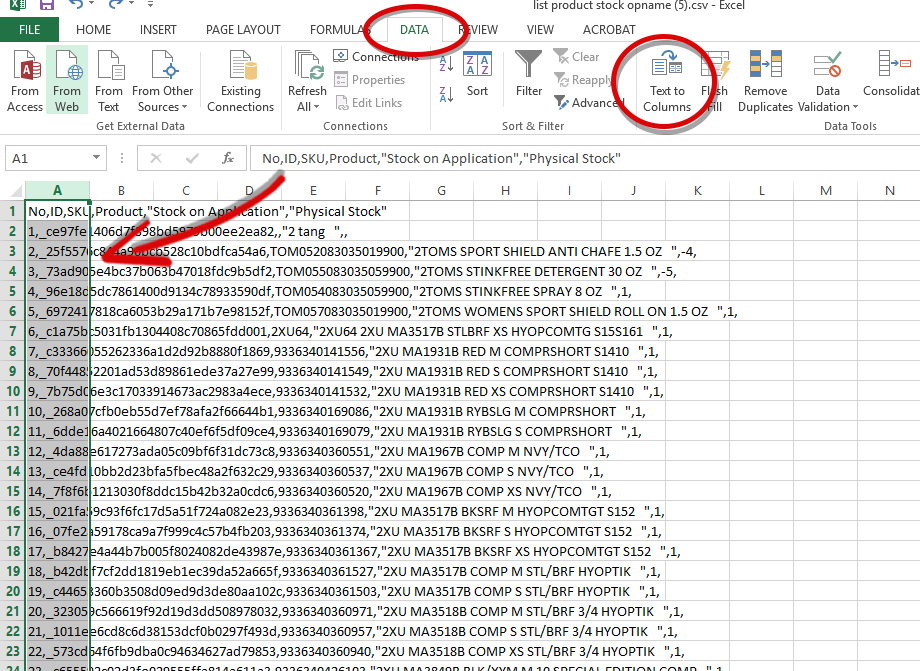Click cell A7 containing 2XU64 row
The image size is (920, 671).
[x=57, y=331]
